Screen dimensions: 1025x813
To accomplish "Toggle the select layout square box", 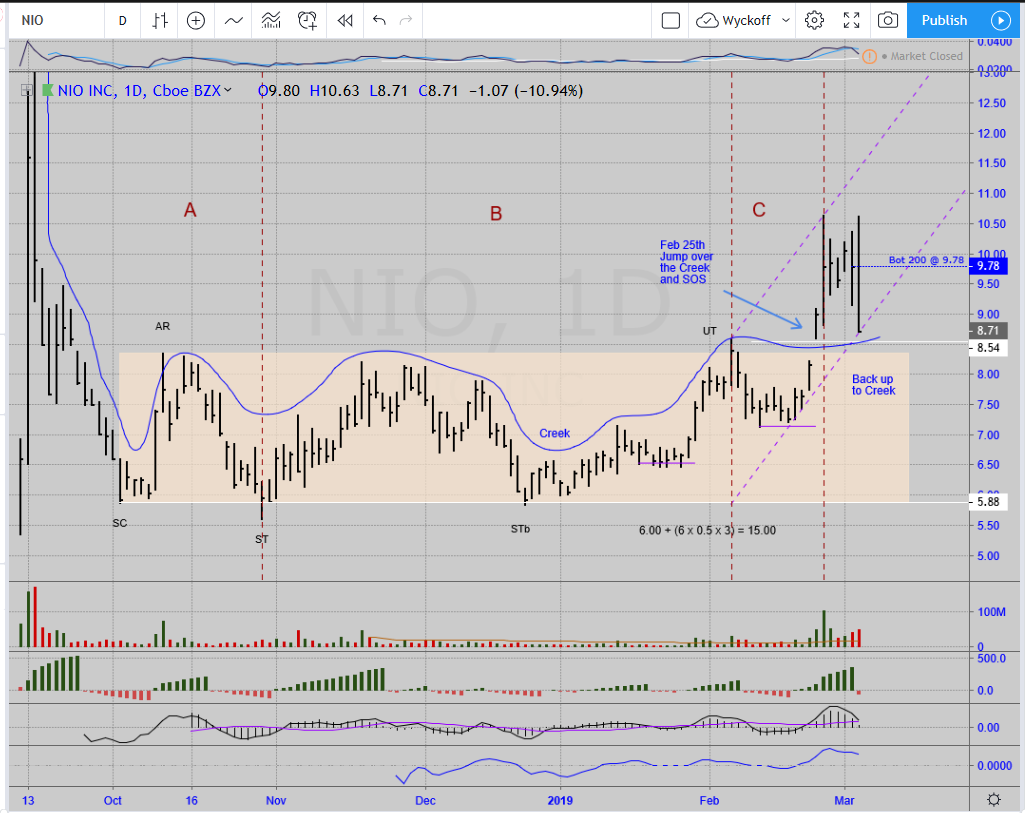I will pos(671,20).
